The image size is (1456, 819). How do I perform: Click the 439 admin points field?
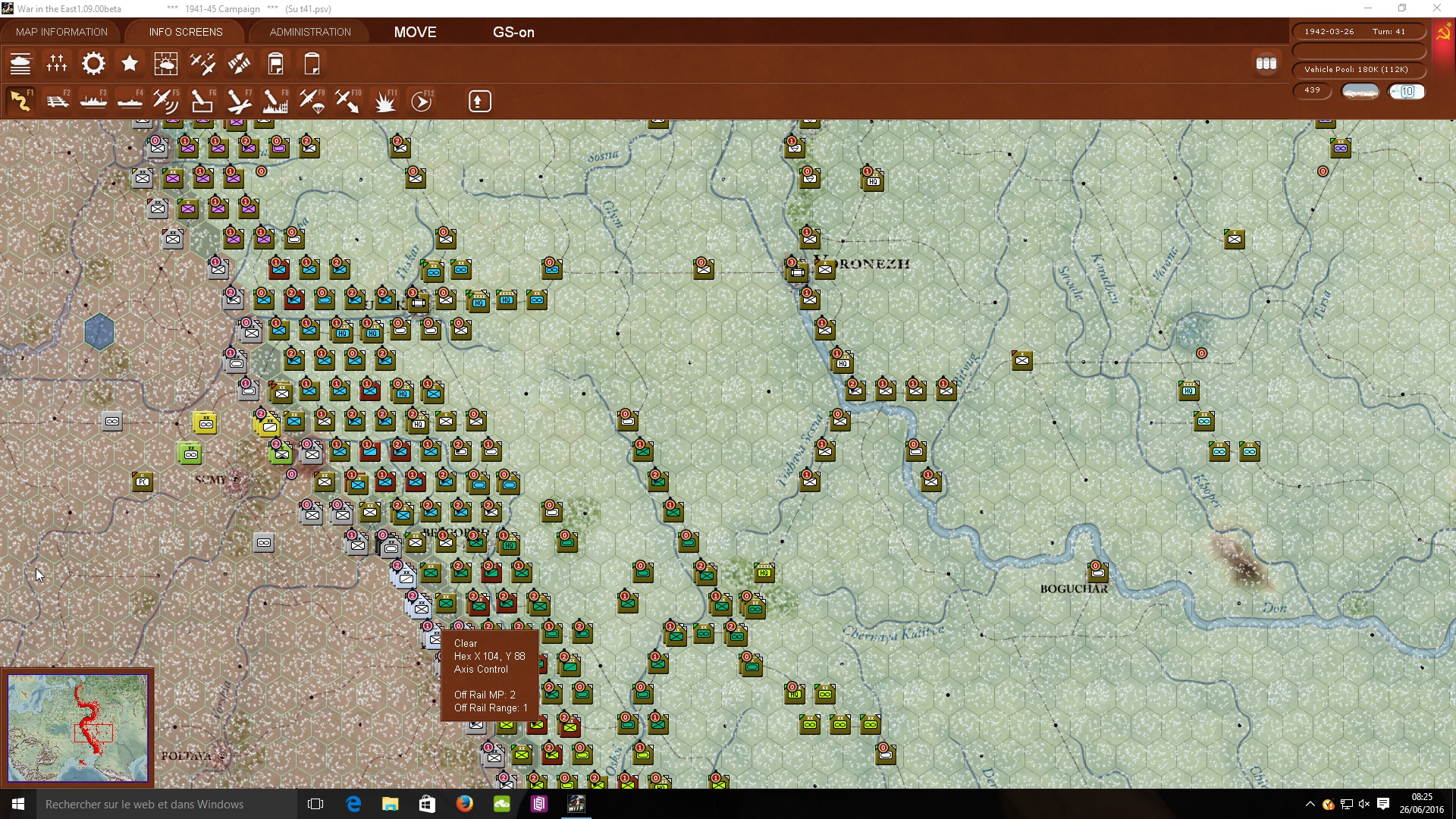coord(1312,90)
